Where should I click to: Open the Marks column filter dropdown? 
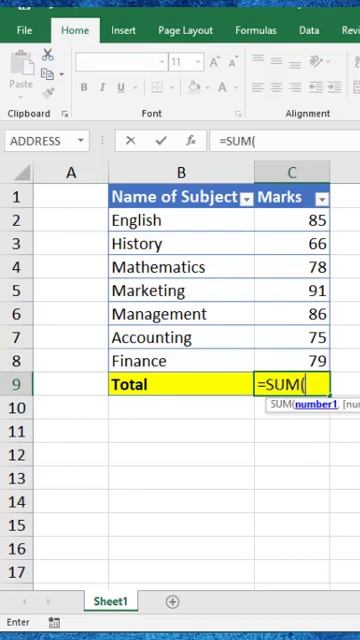click(x=322, y=199)
